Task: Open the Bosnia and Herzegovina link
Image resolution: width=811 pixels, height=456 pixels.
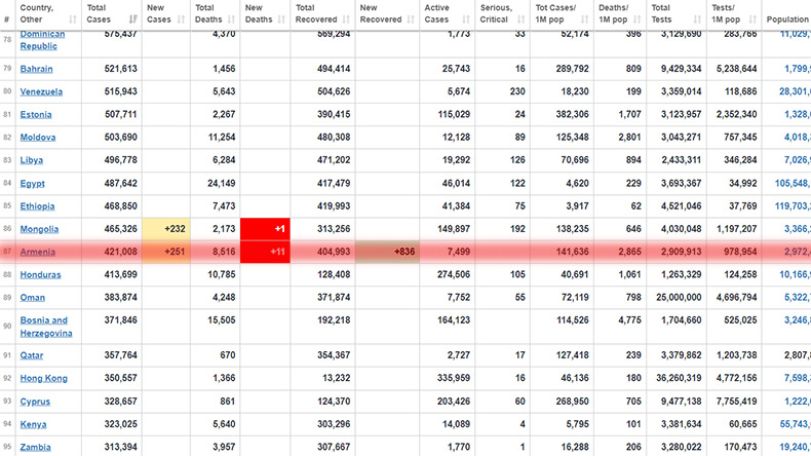Action: (46, 327)
